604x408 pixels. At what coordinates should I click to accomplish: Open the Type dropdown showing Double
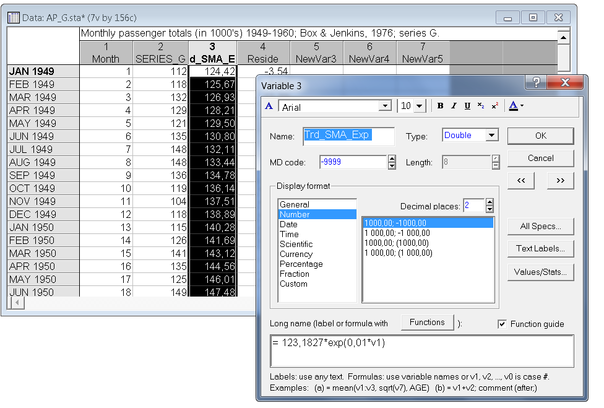point(491,135)
